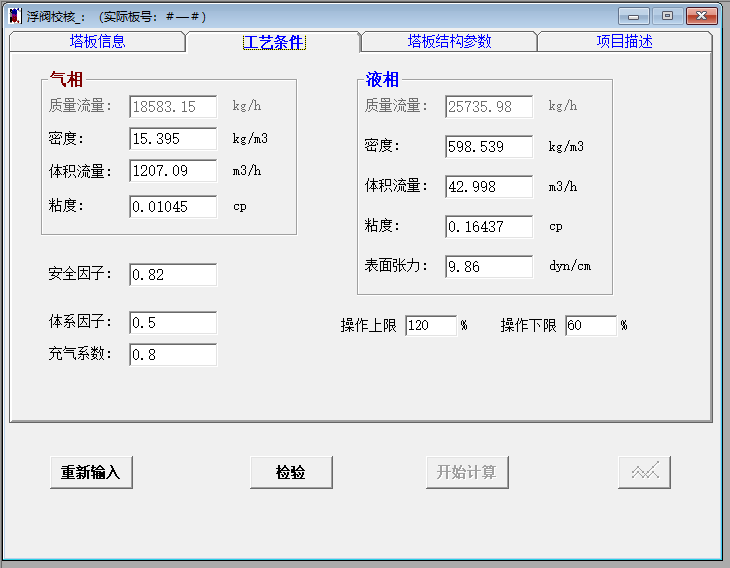Click gas phase 粘度 field 0.01045
Viewport: 730px width, 568px height.
[173, 207]
